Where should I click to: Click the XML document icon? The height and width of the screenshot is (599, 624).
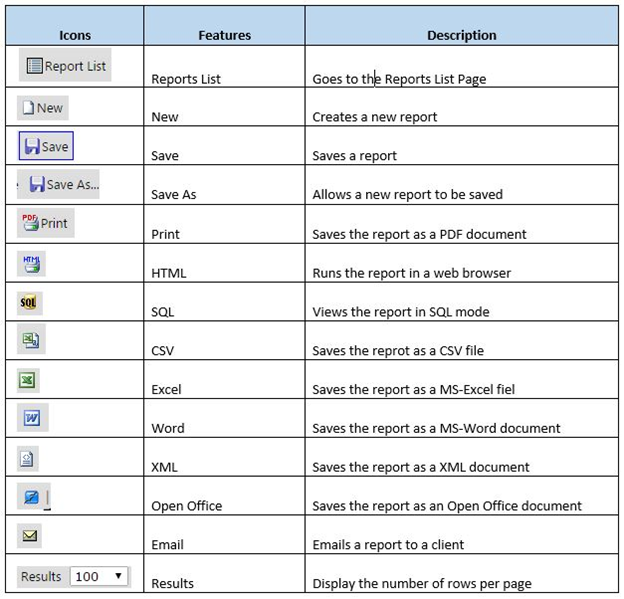click(29, 458)
